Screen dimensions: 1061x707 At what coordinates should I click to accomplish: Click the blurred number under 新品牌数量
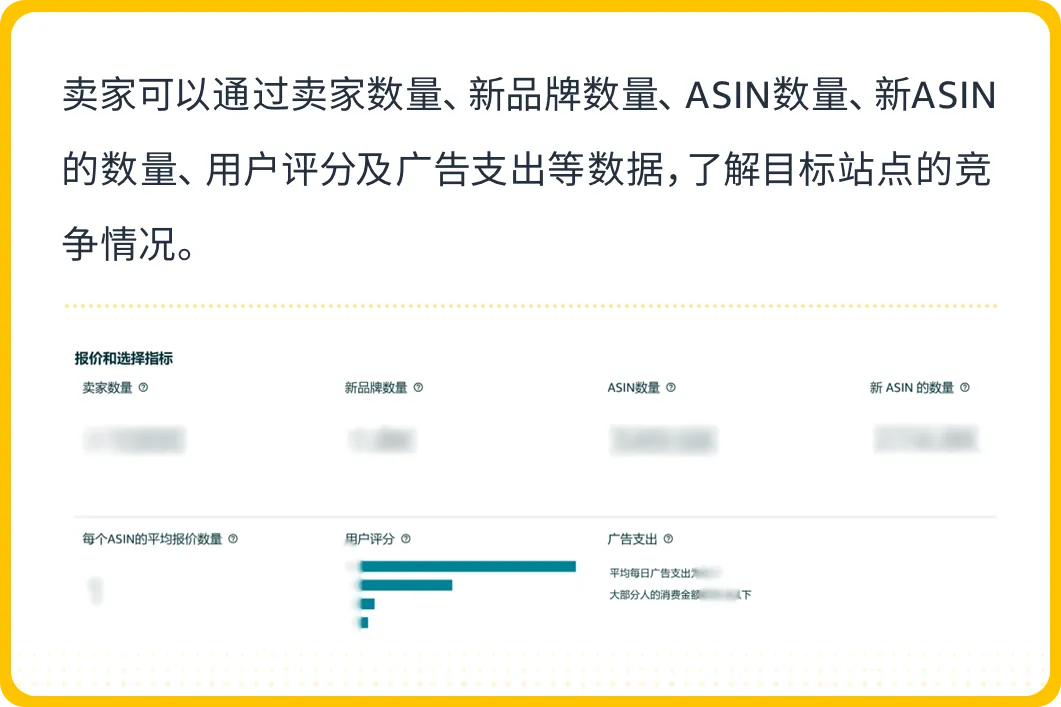coord(382,440)
